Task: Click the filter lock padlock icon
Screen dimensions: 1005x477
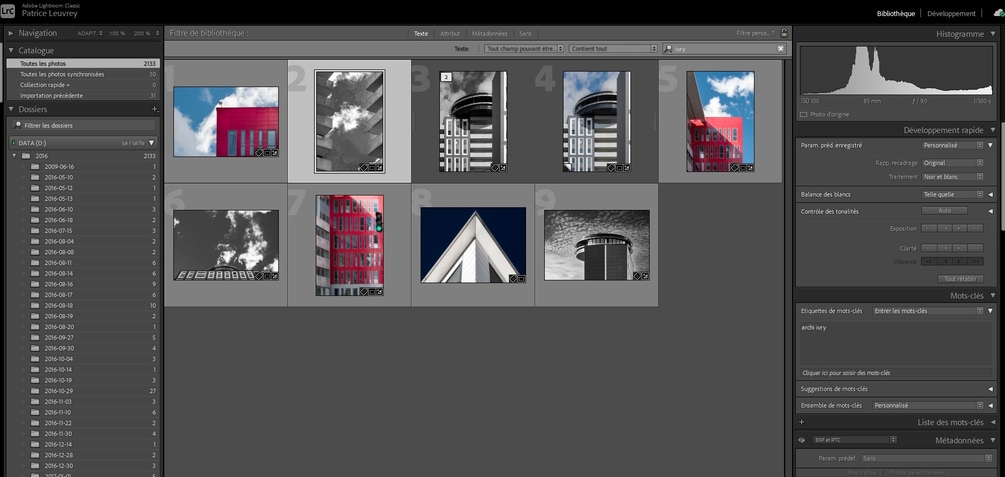Action: click(783, 33)
